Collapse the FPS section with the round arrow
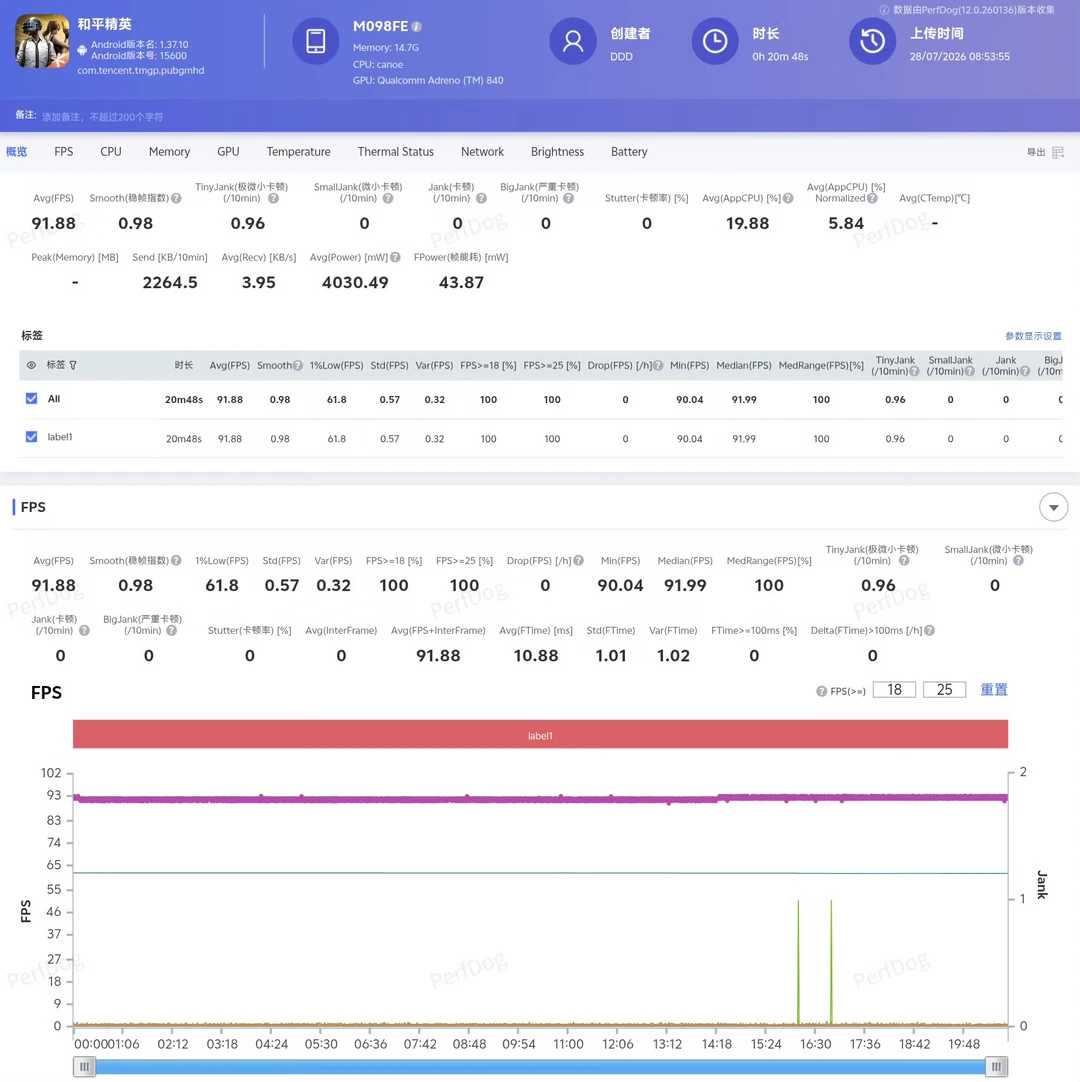The width and height of the screenshot is (1080, 1082). [x=1053, y=507]
